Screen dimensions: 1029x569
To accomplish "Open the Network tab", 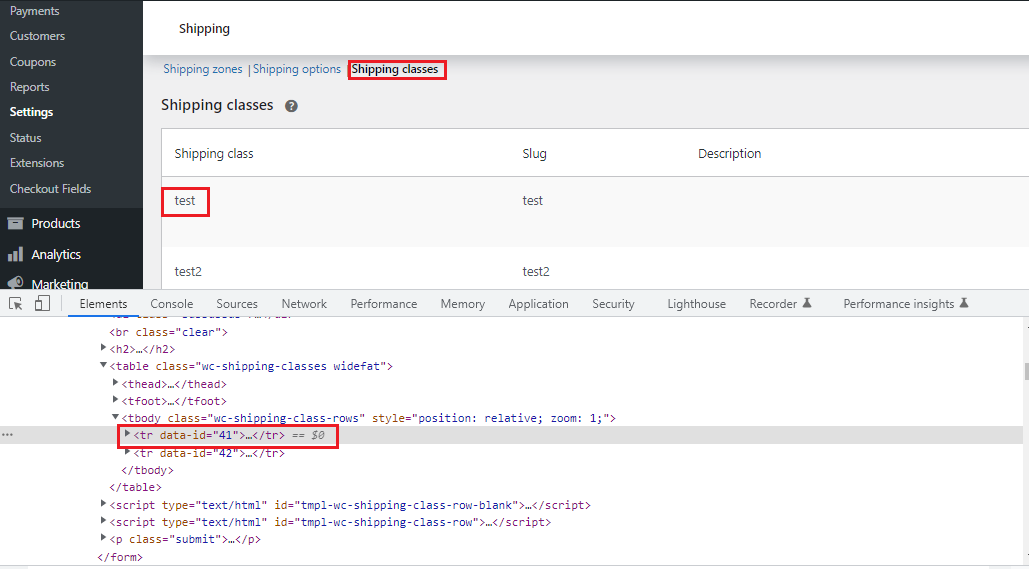I will 304,304.
